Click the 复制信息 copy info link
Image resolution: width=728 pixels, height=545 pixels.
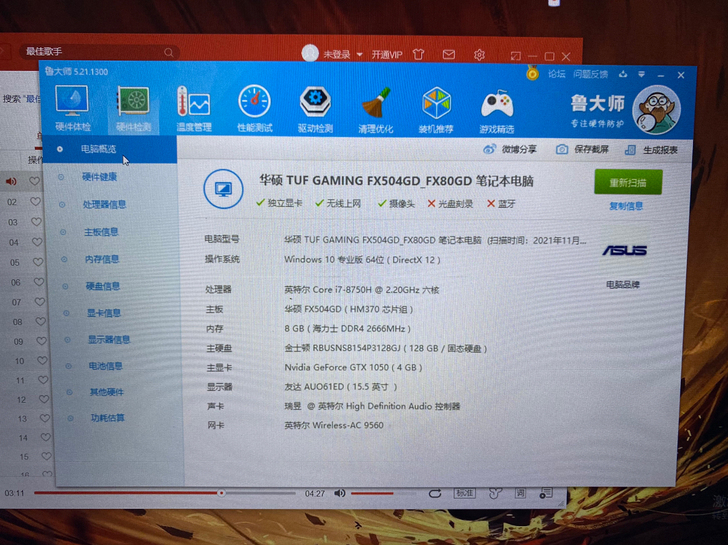pyautogui.click(x=626, y=206)
